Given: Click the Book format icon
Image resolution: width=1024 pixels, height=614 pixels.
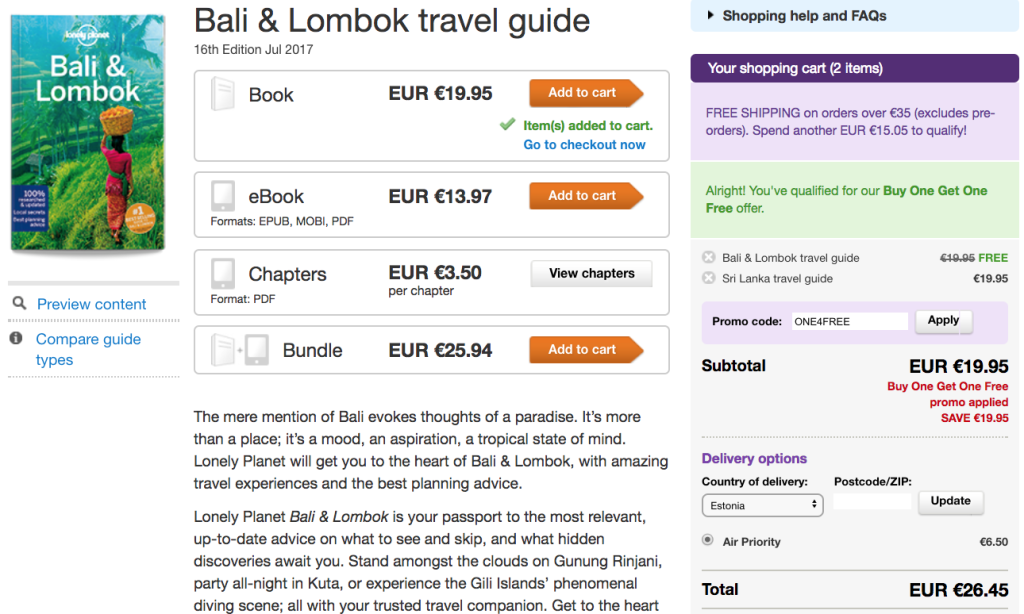Looking at the screenshot, I should coord(222,94).
